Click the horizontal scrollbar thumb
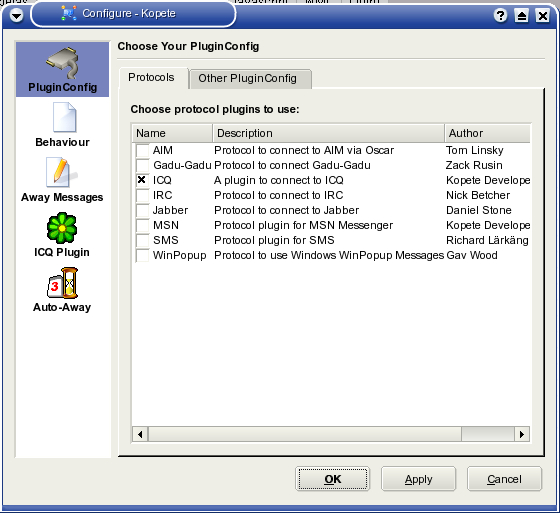 [x=305, y=434]
